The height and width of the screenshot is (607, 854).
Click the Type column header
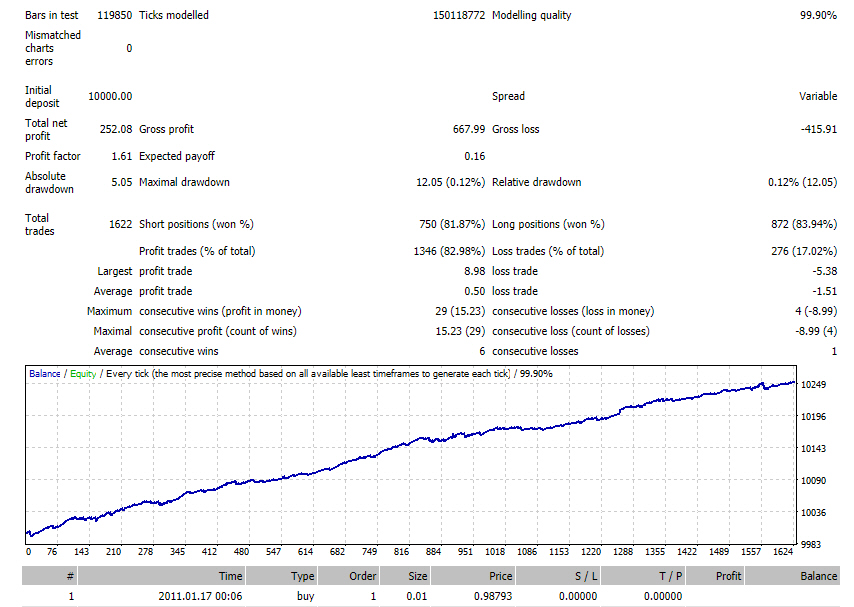282,576
